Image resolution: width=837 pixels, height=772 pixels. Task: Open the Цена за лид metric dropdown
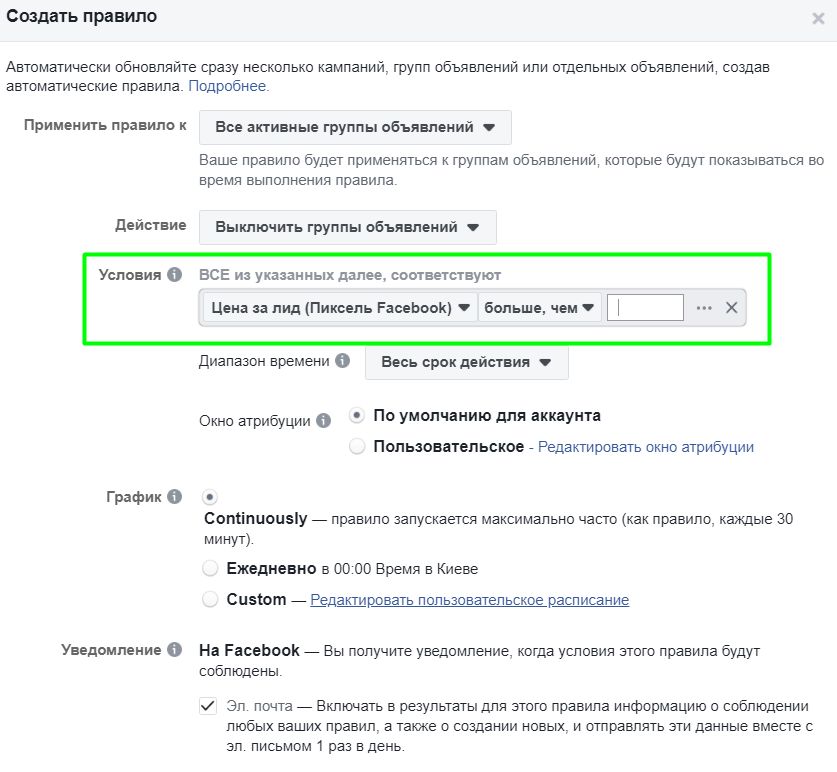click(x=337, y=308)
